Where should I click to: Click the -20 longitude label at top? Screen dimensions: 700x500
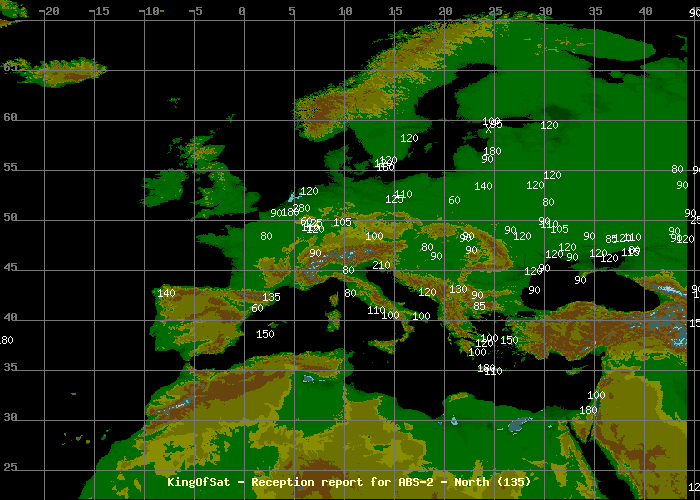(x=48, y=11)
